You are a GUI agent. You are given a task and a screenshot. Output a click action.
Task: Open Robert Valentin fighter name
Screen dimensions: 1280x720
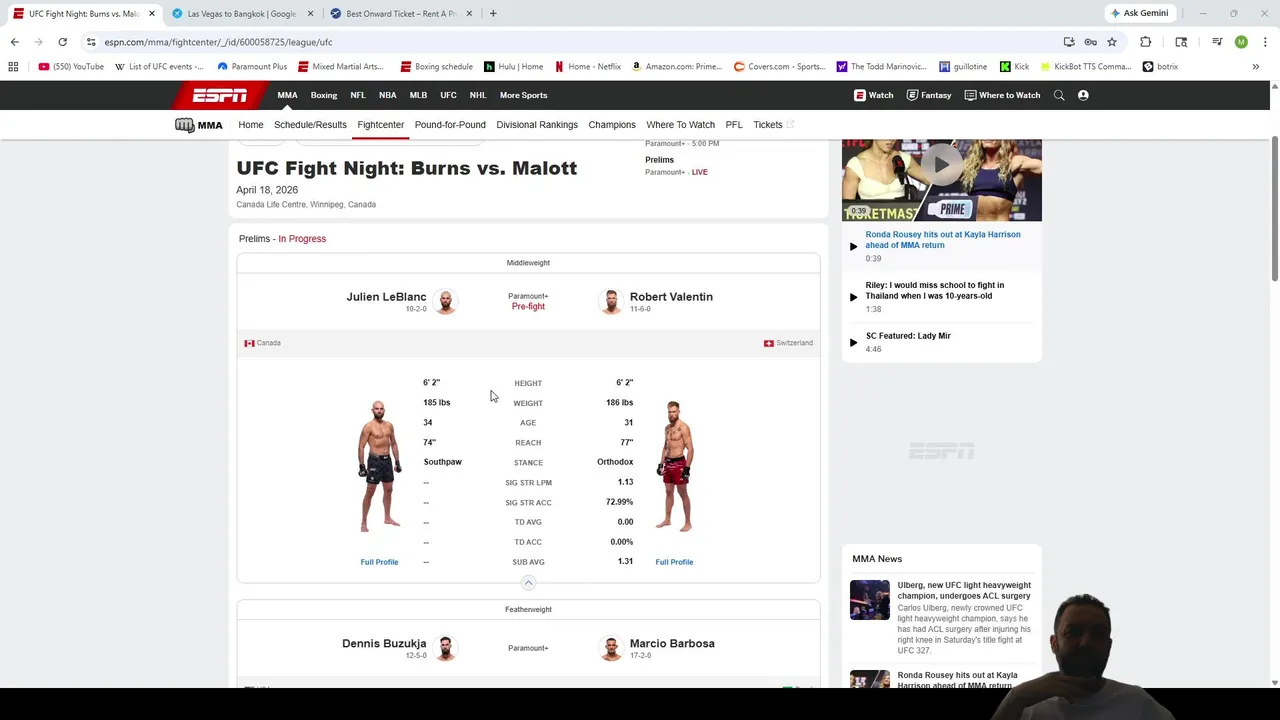671,297
